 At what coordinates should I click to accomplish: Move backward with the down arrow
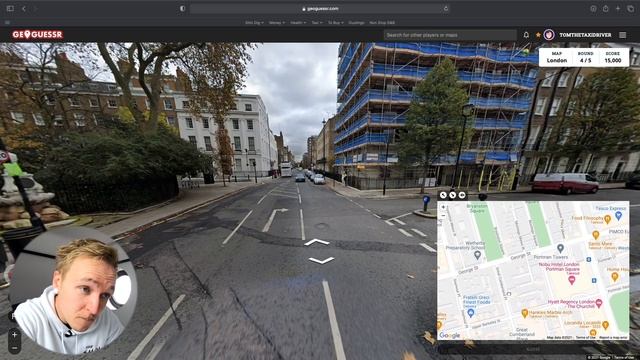[321, 260]
